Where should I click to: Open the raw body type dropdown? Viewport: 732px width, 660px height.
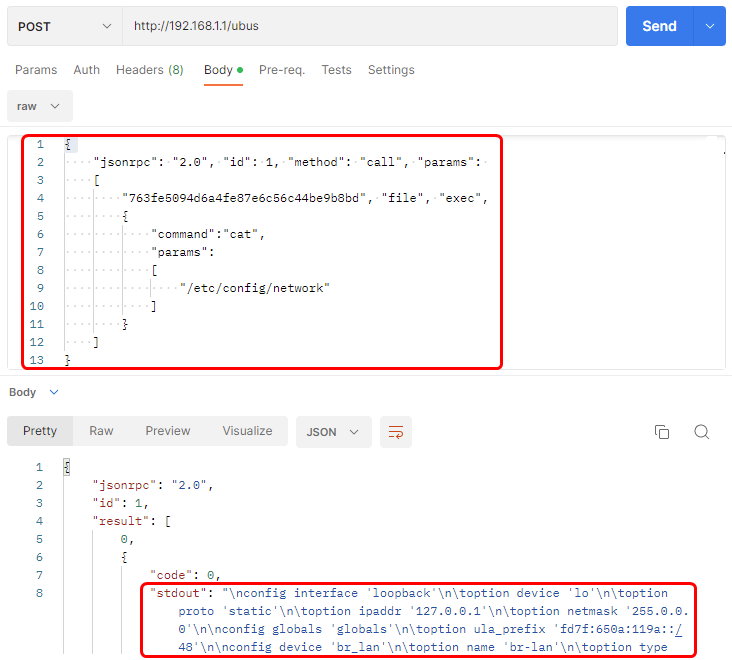(40, 106)
